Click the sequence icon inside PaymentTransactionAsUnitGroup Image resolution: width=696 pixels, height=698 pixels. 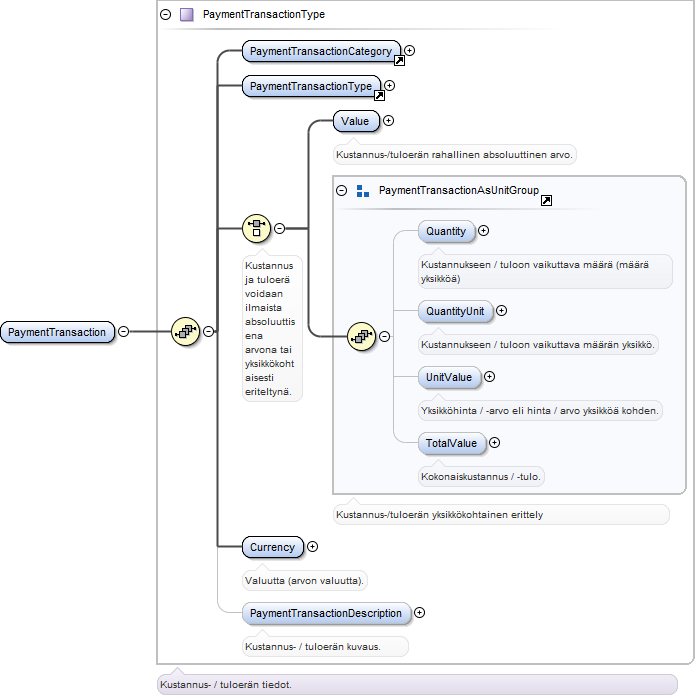tap(361, 336)
